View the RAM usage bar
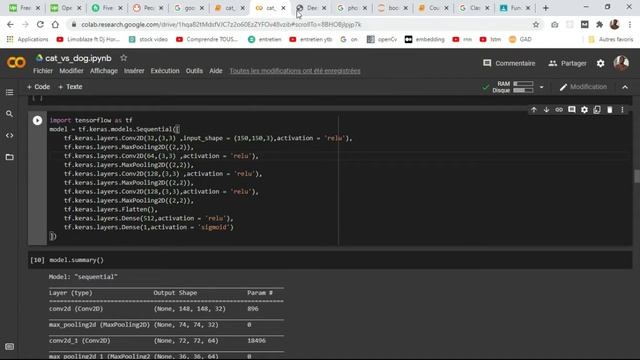The width and height of the screenshot is (640, 360). (523, 84)
